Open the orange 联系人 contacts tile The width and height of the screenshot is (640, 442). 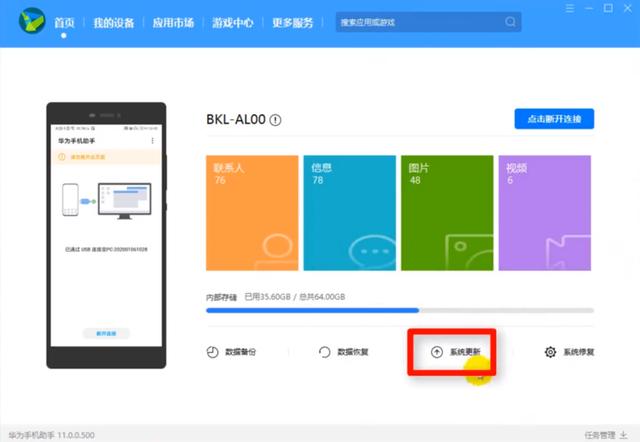[252, 213]
